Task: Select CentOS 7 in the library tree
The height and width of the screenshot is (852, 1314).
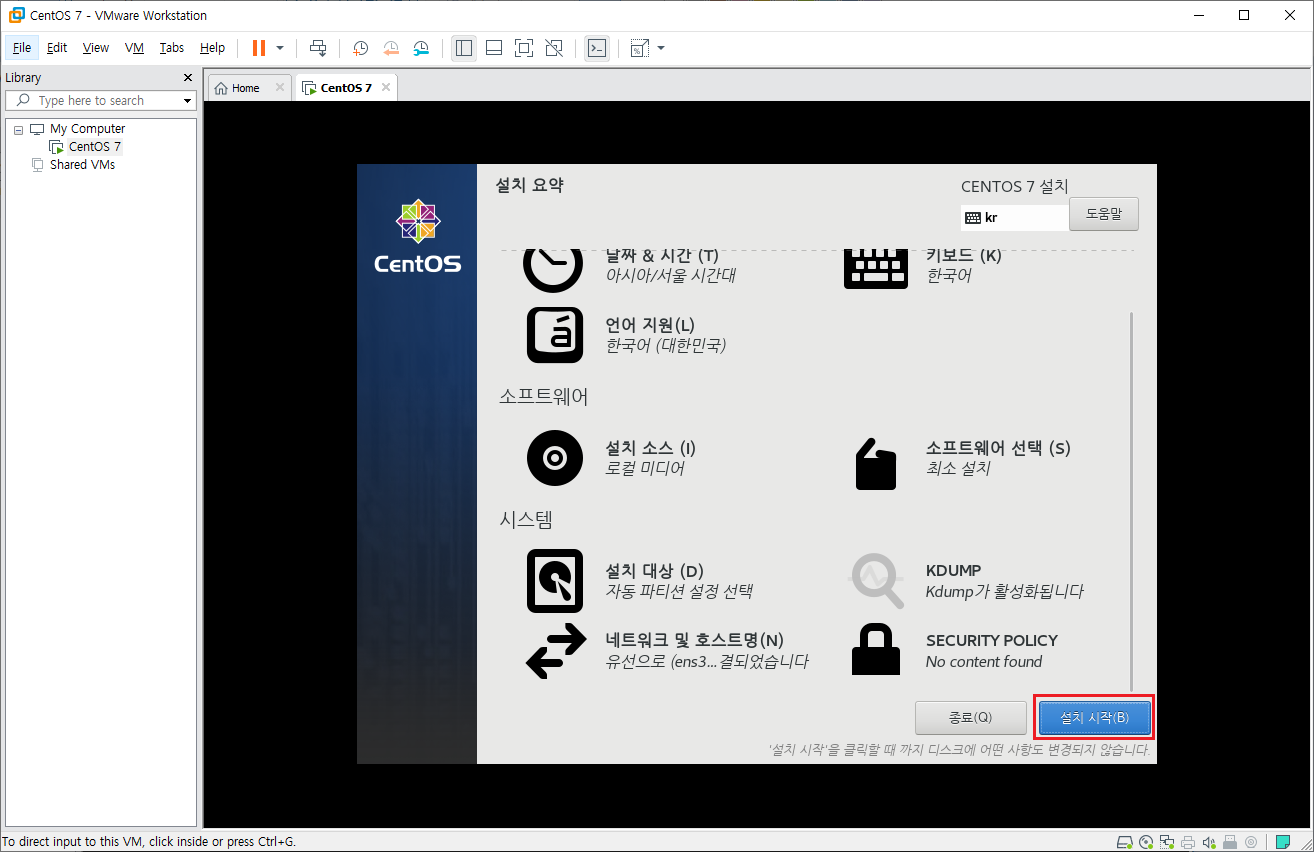Action: tap(95, 147)
